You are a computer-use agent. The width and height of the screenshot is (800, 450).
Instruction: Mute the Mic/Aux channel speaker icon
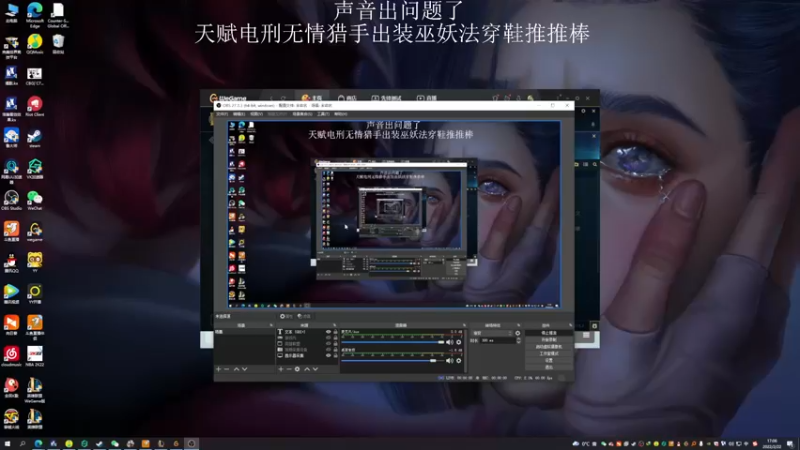[x=449, y=342]
